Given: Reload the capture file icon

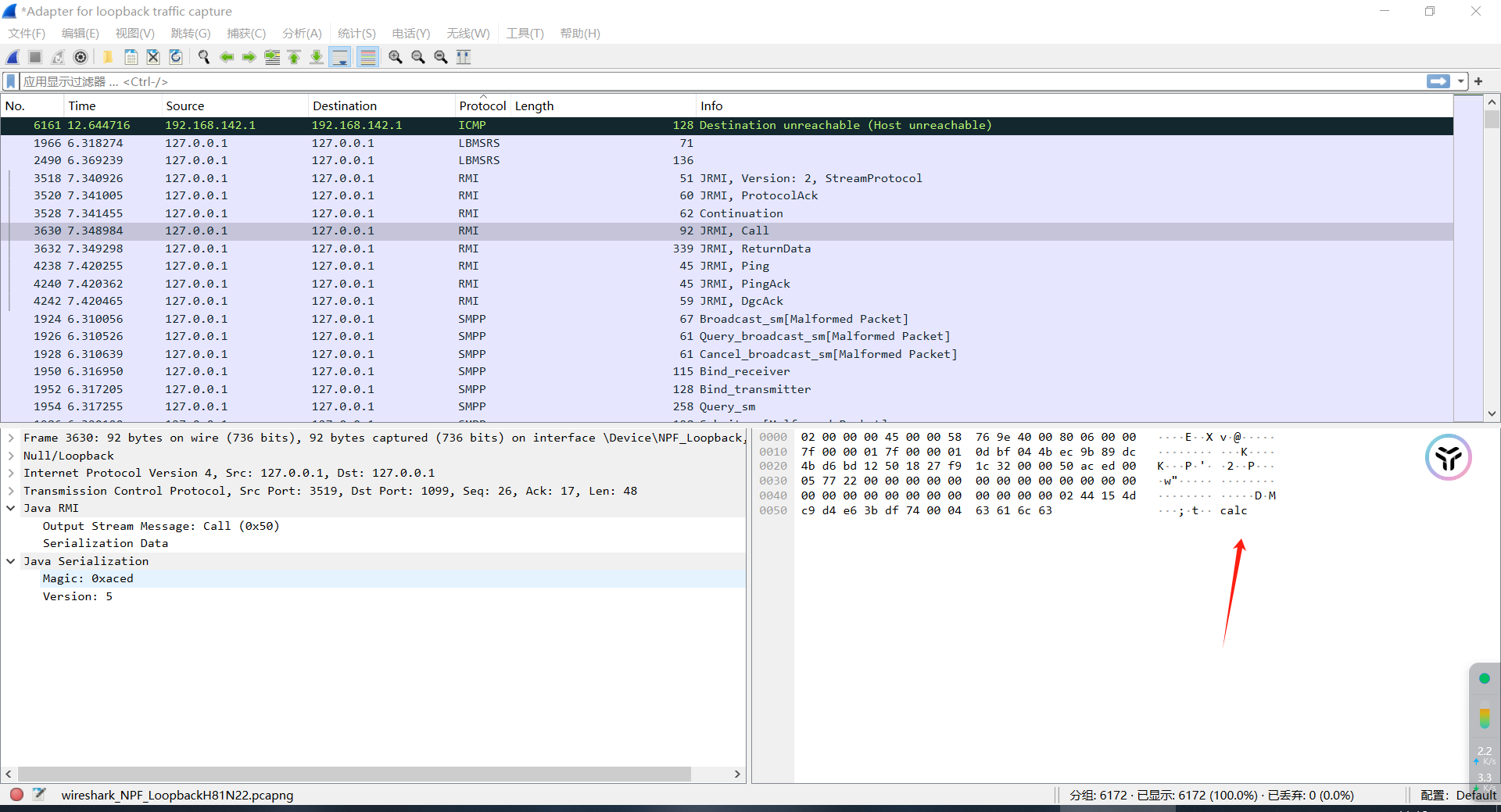Looking at the screenshot, I should [x=176, y=57].
